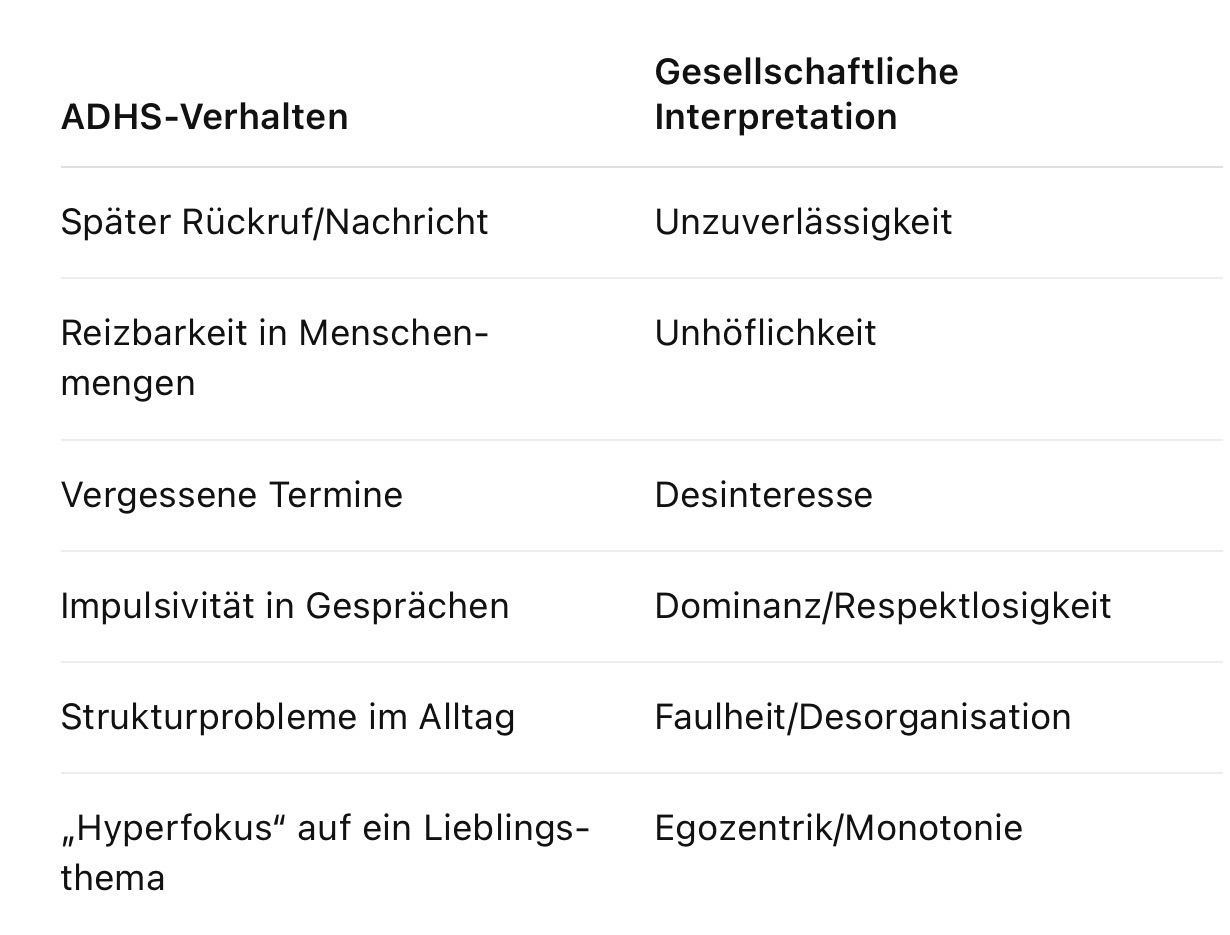Click the word "Respektlosigkeit" after the slash
1230x935 pixels.
972,606
